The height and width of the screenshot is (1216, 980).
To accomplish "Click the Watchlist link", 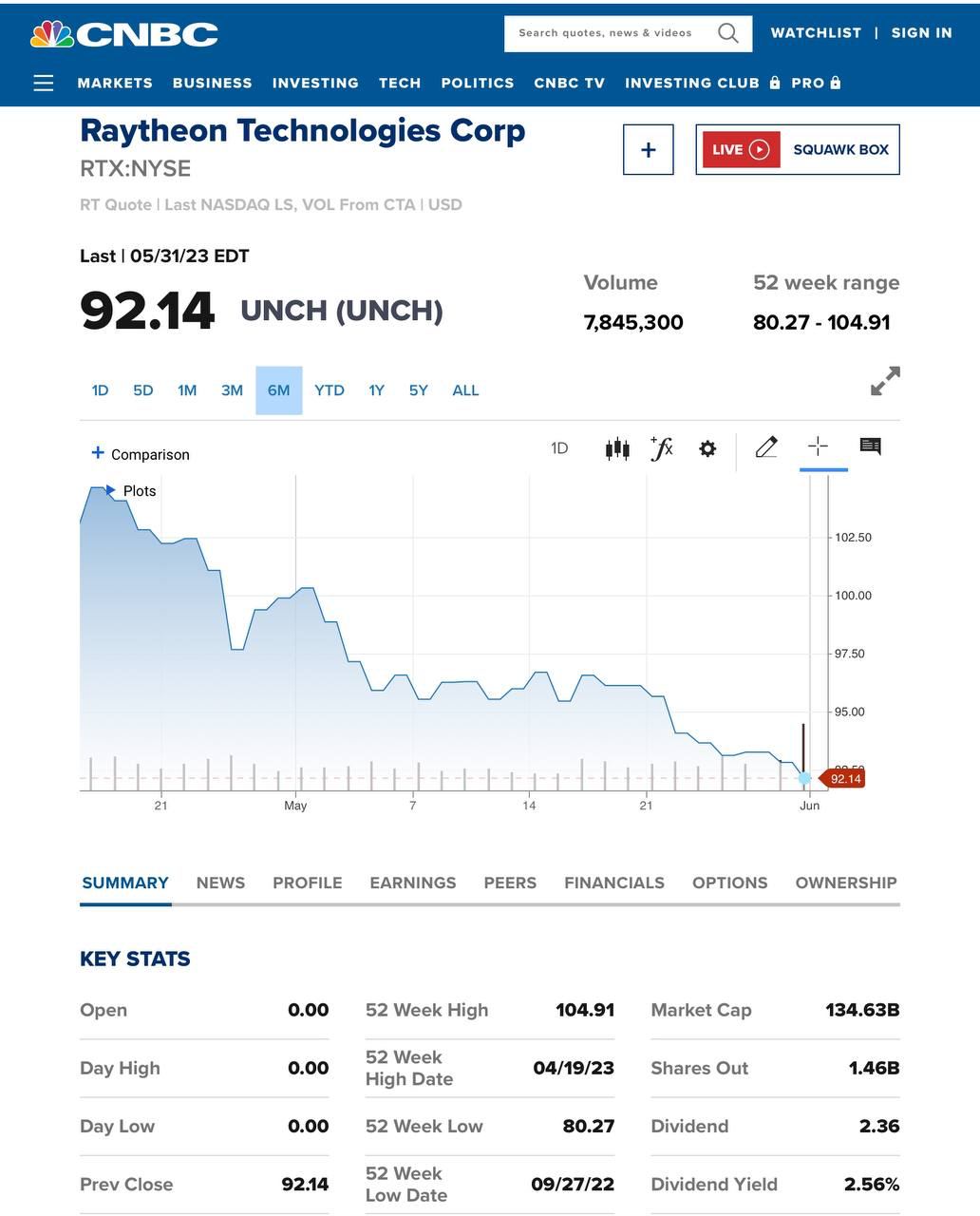I will (x=816, y=32).
